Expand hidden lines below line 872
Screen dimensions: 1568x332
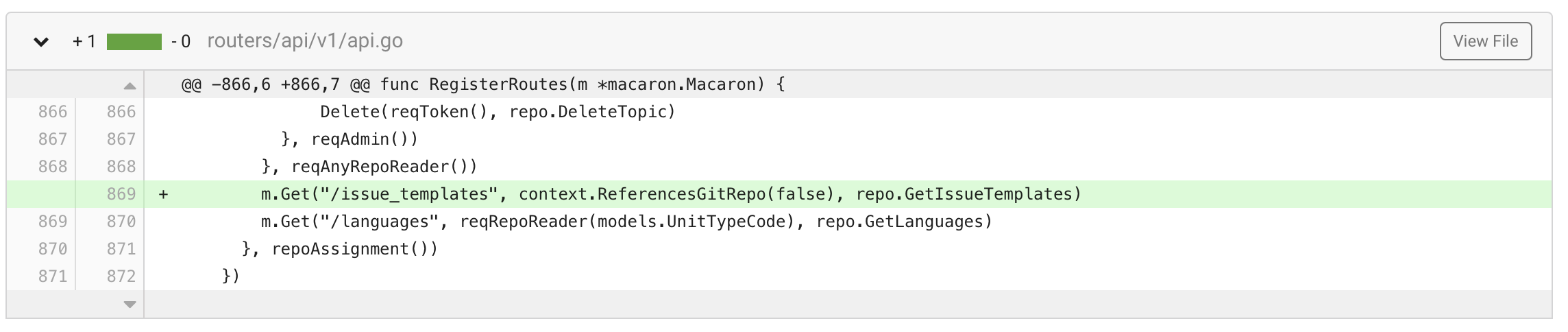(130, 304)
